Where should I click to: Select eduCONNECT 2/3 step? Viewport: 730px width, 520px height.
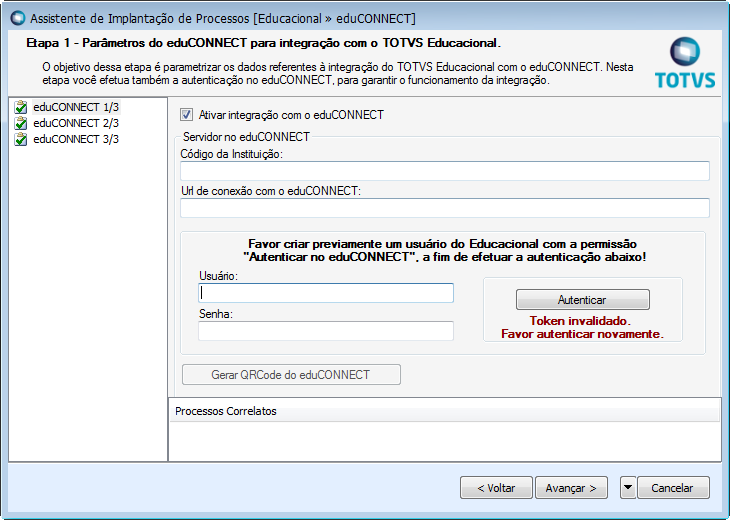(76, 123)
